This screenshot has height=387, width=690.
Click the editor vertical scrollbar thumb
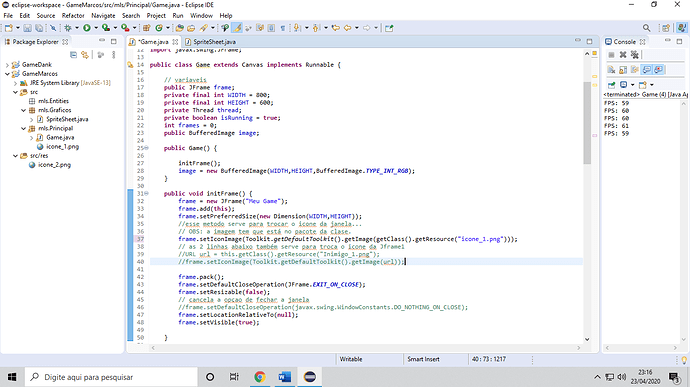click(587, 122)
